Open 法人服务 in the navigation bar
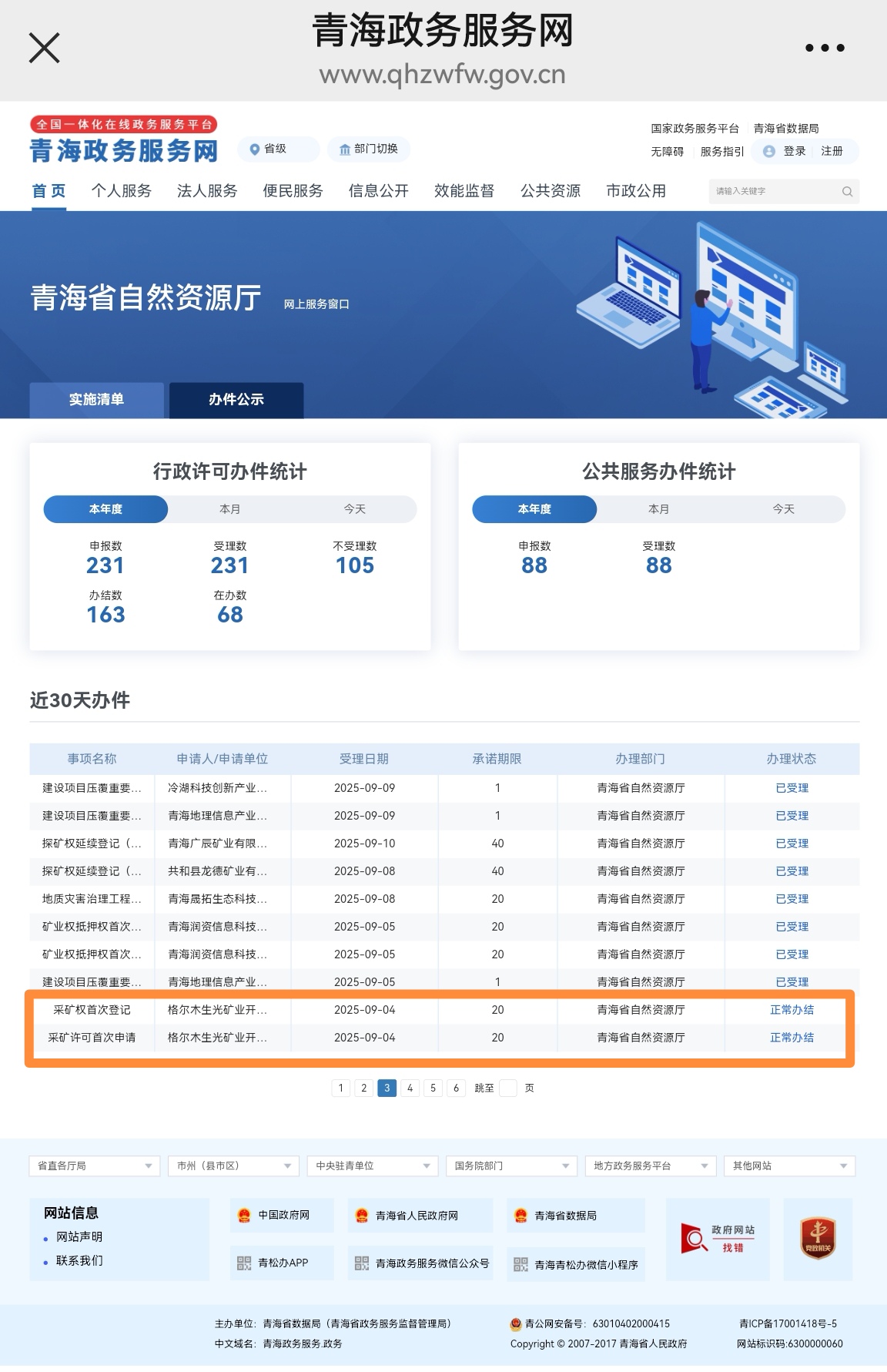The width and height of the screenshot is (887, 1372). [207, 191]
